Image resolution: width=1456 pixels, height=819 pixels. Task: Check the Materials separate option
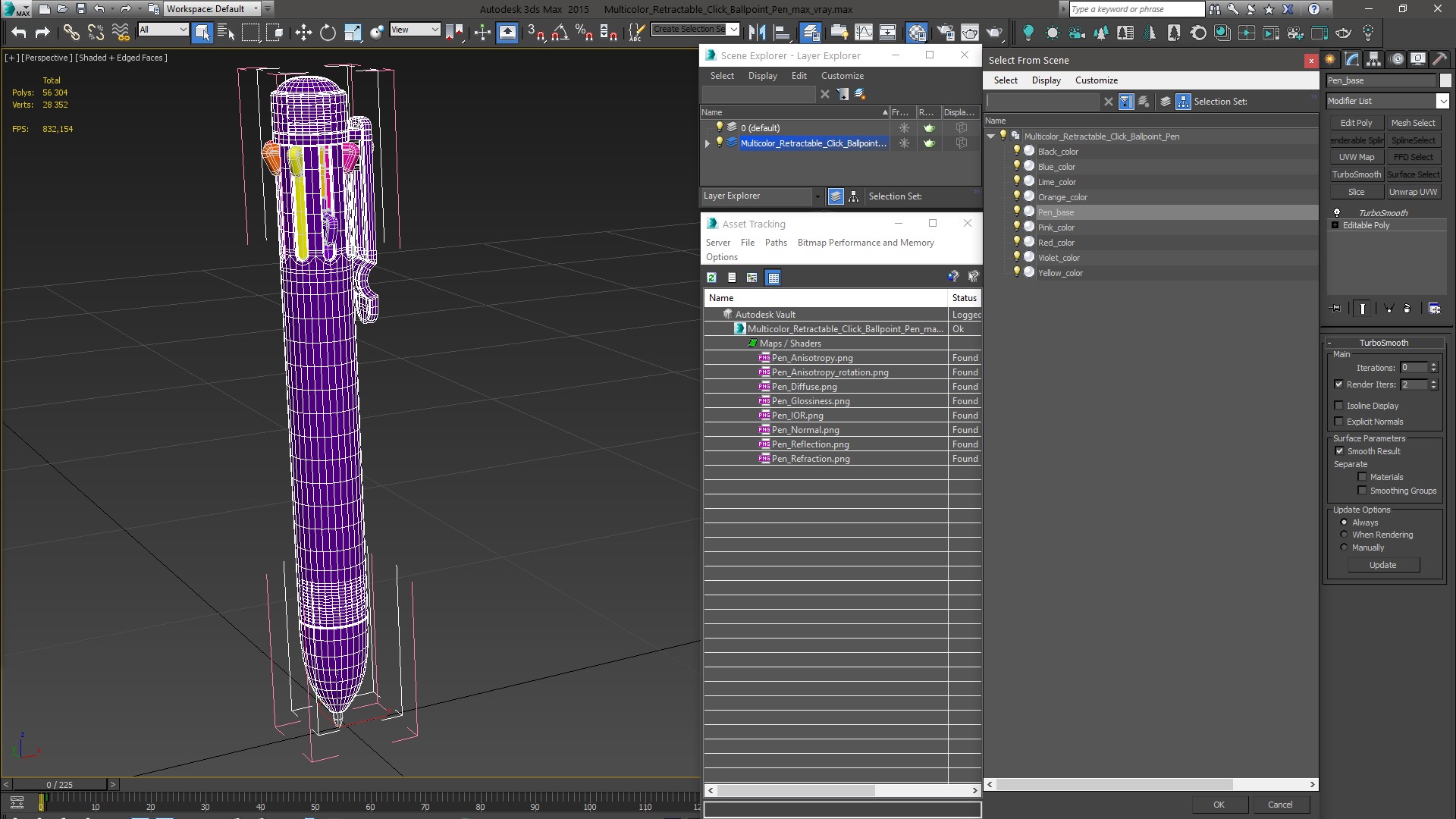pyautogui.click(x=1362, y=477)
